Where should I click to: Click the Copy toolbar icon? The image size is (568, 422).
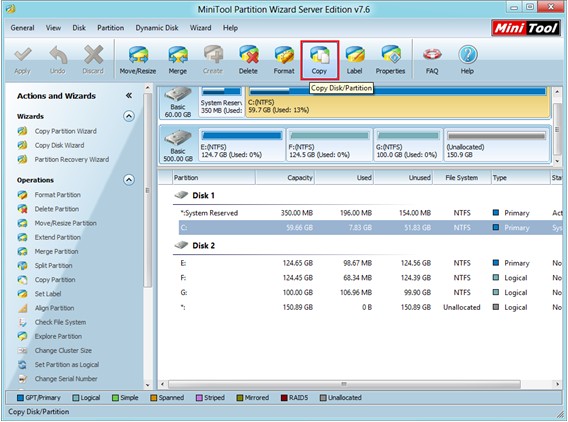(x=320, y=60)
